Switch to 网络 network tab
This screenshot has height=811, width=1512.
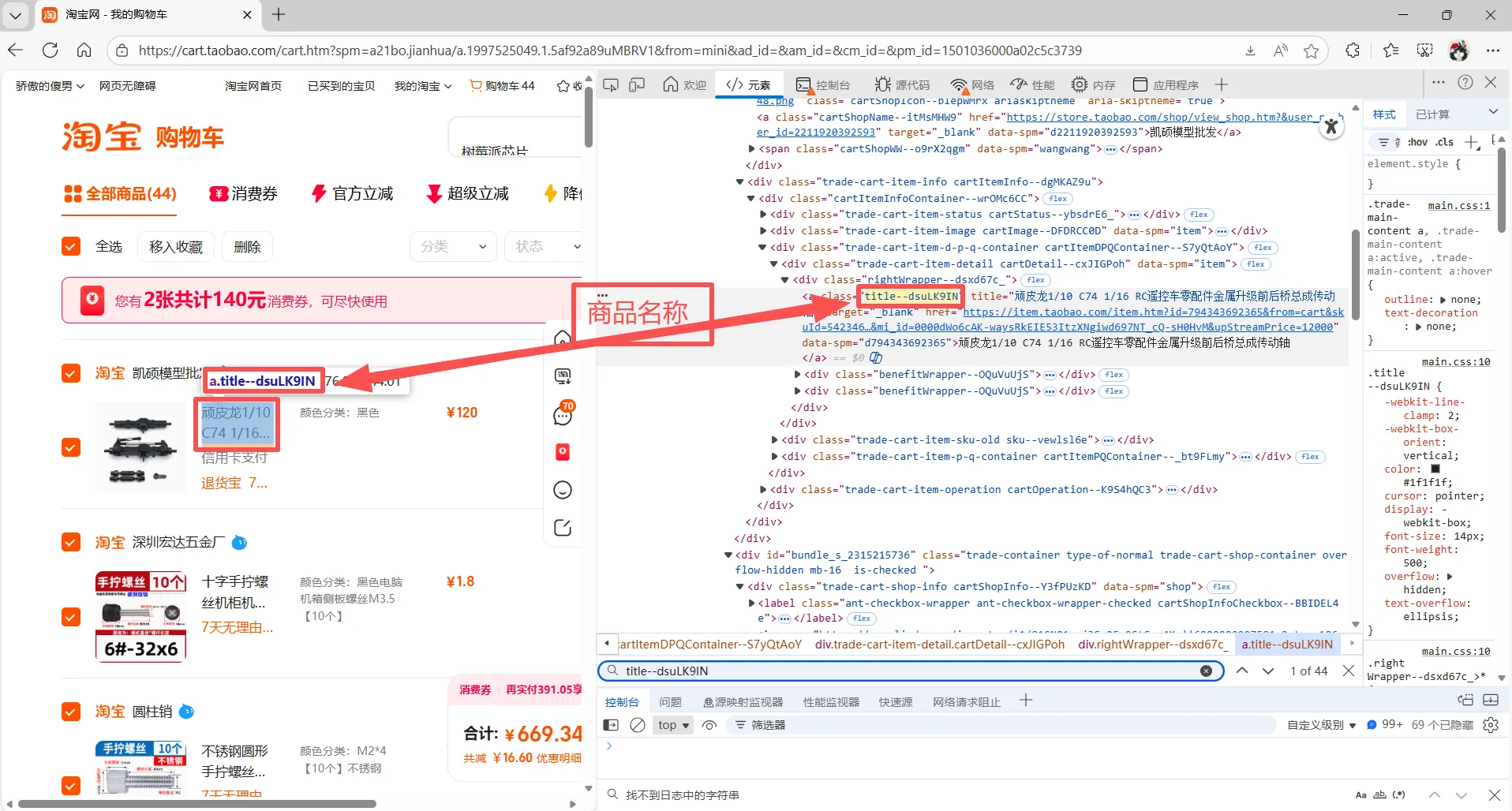(972, 84)
